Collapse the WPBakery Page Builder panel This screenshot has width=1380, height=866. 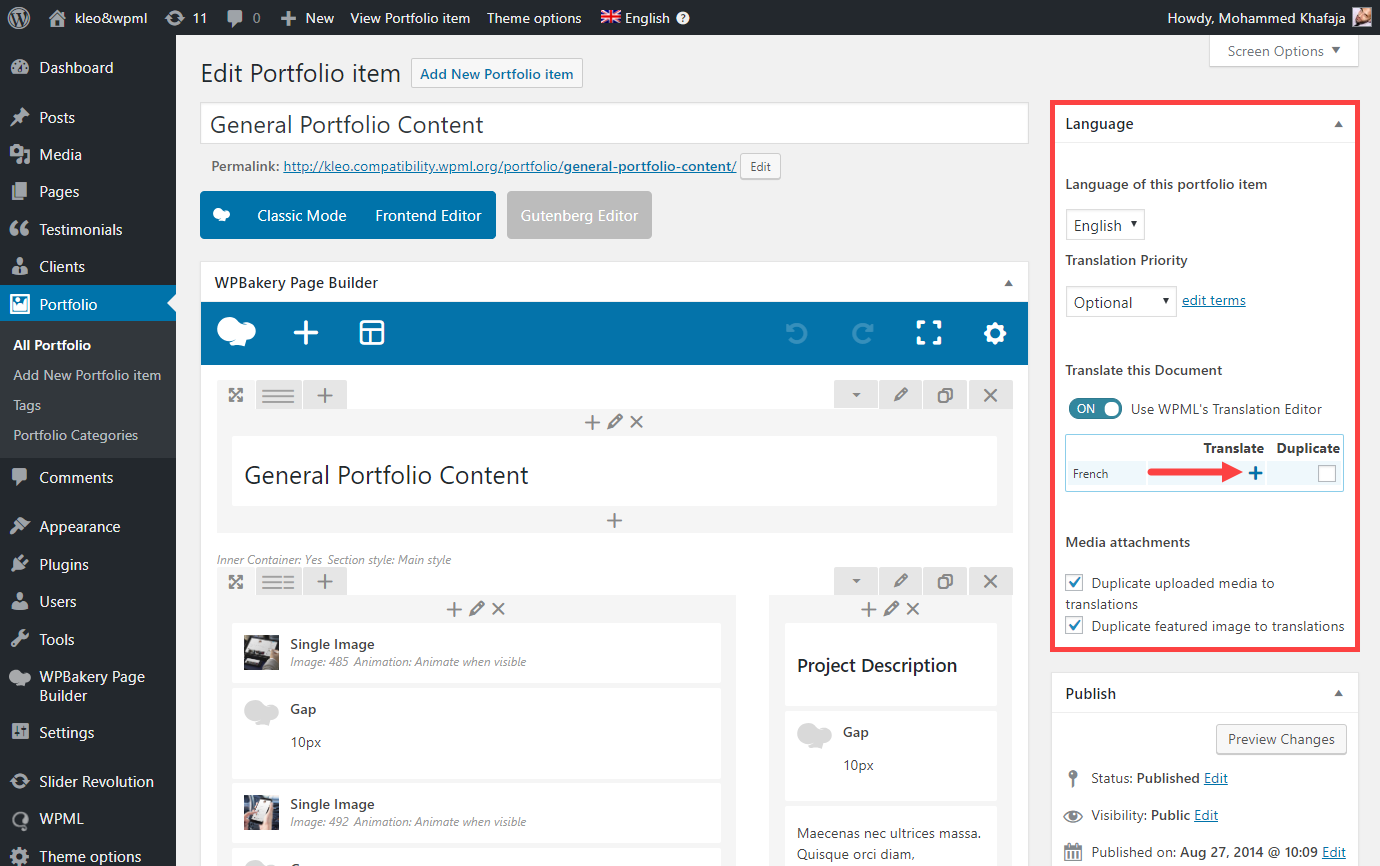pos(1009,283)
